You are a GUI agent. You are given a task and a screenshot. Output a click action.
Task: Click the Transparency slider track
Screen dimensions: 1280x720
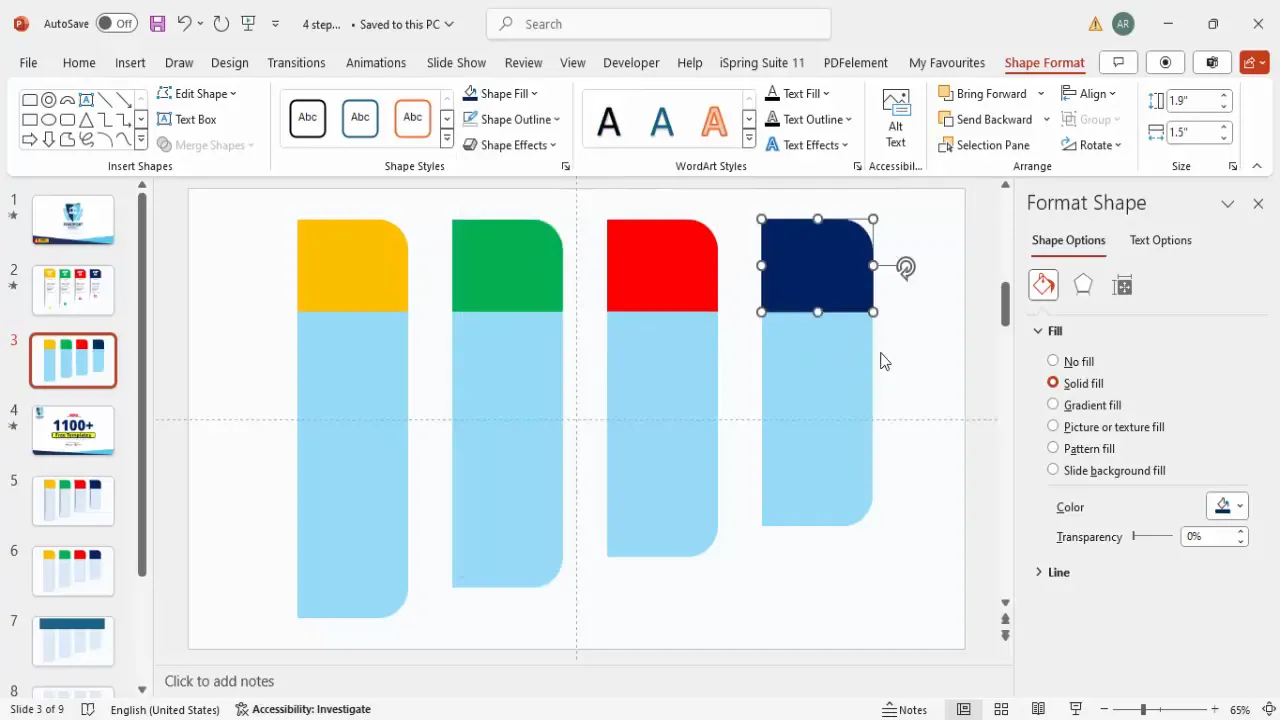pos(1152,536)
